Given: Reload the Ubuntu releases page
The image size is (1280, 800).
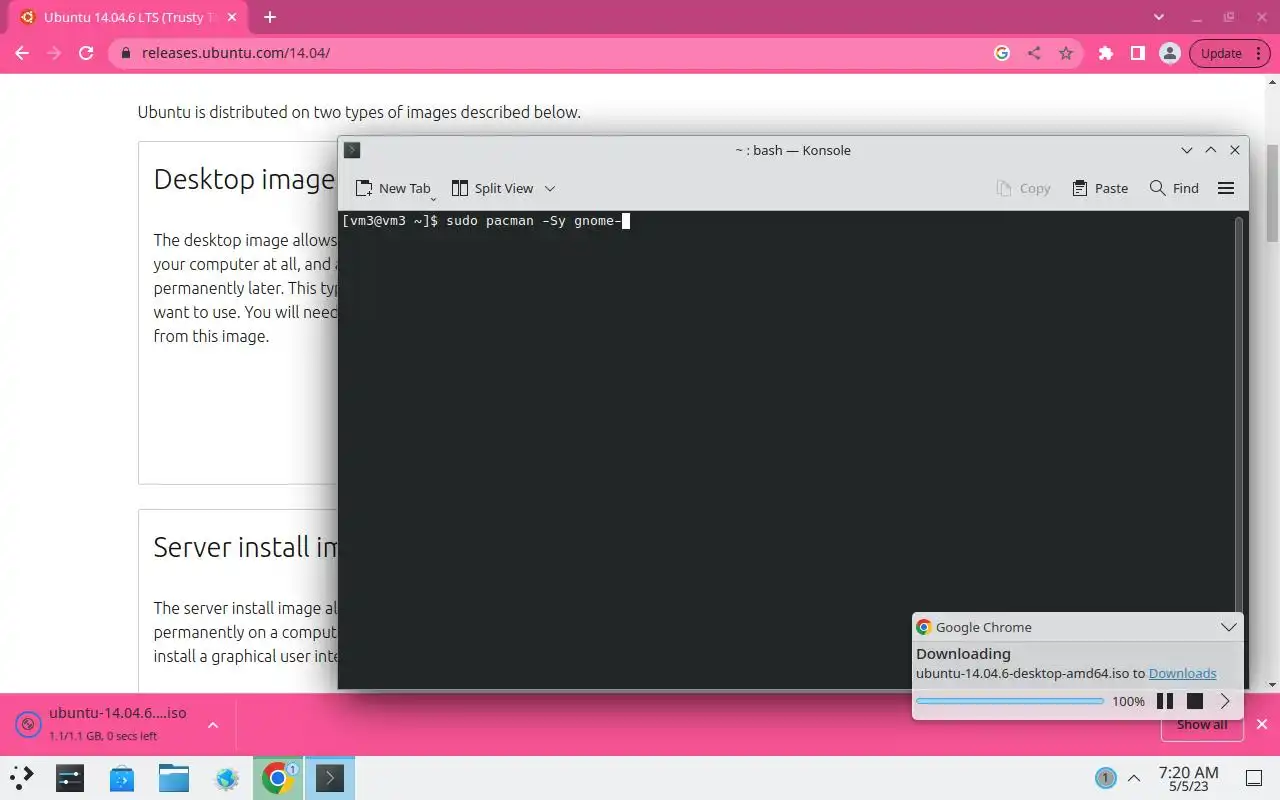Looking at the screenshot, I should click(x=86, y=53).
